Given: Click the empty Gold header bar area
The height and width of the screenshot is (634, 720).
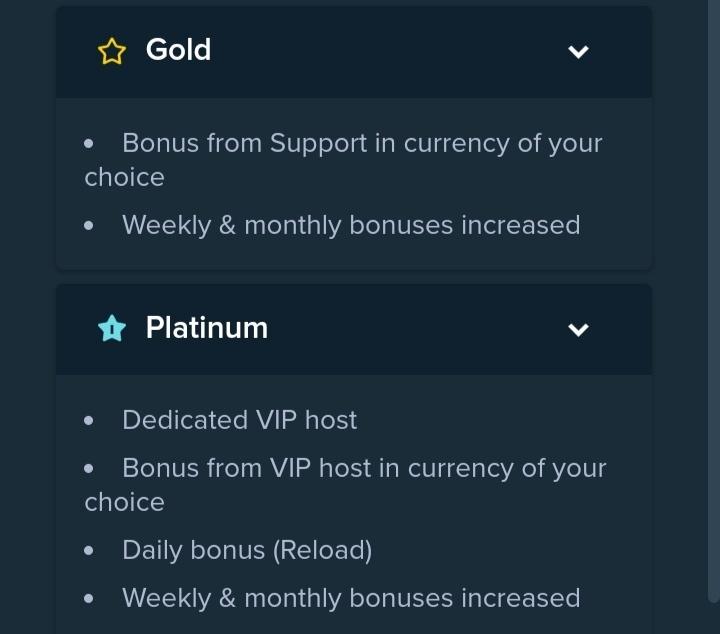Looking at the screenshot, I should (390, 51).
